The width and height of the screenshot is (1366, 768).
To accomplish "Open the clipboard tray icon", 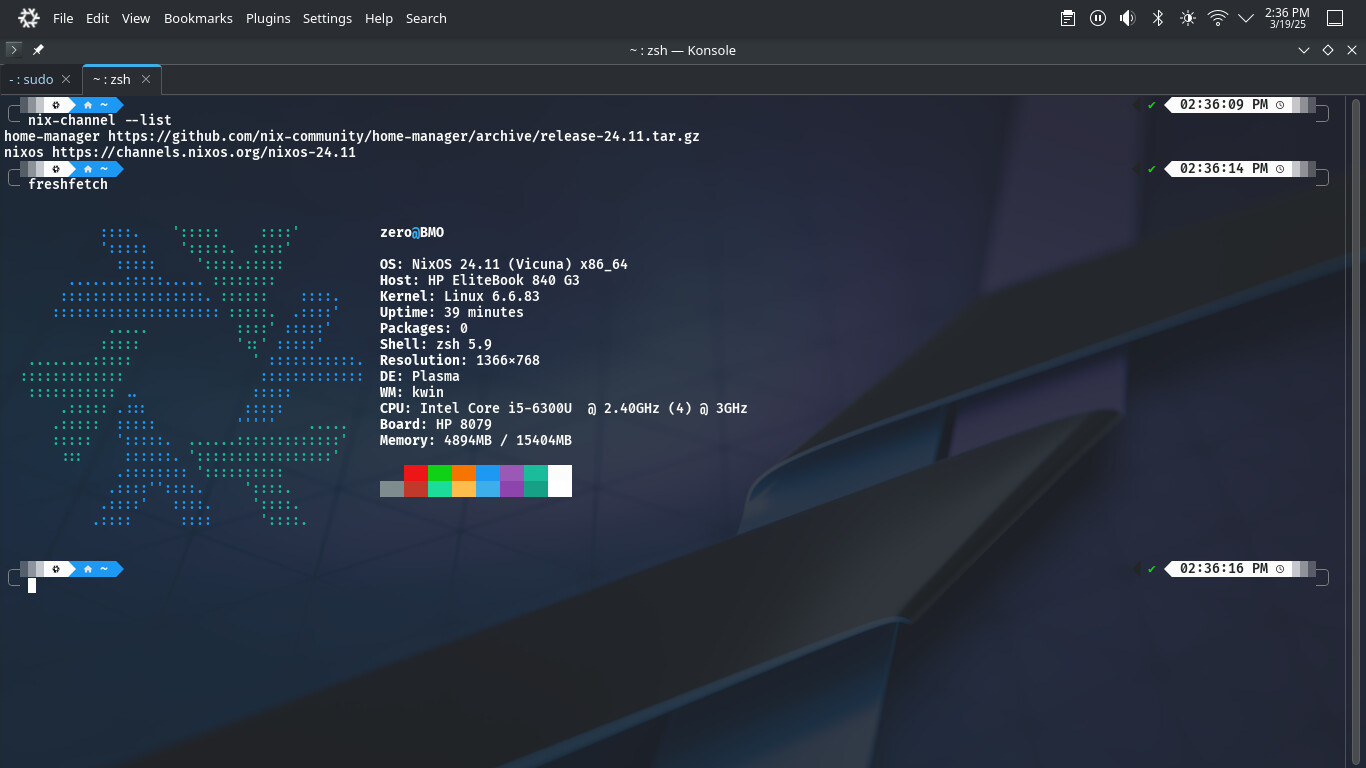I will coord(1068,18).
